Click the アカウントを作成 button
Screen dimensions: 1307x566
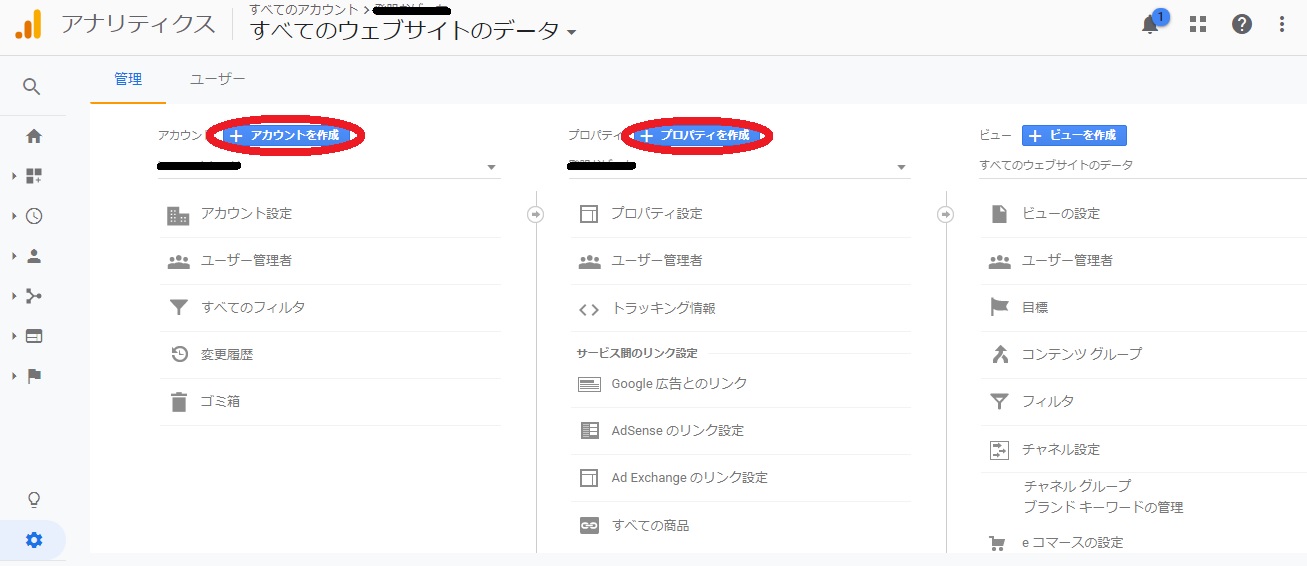(285, 135)
